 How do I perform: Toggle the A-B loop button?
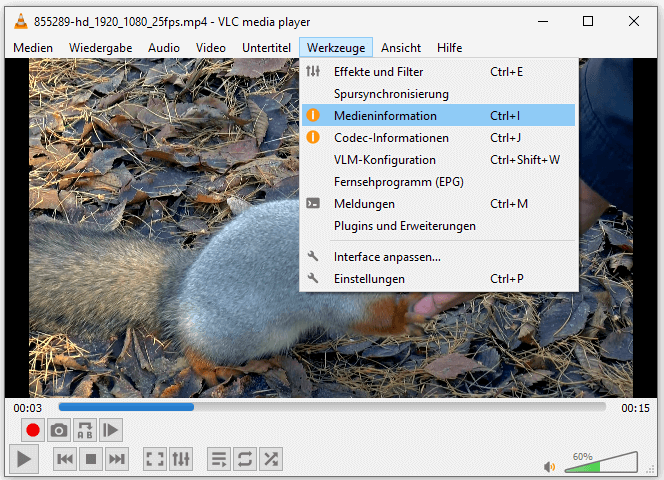85,430
